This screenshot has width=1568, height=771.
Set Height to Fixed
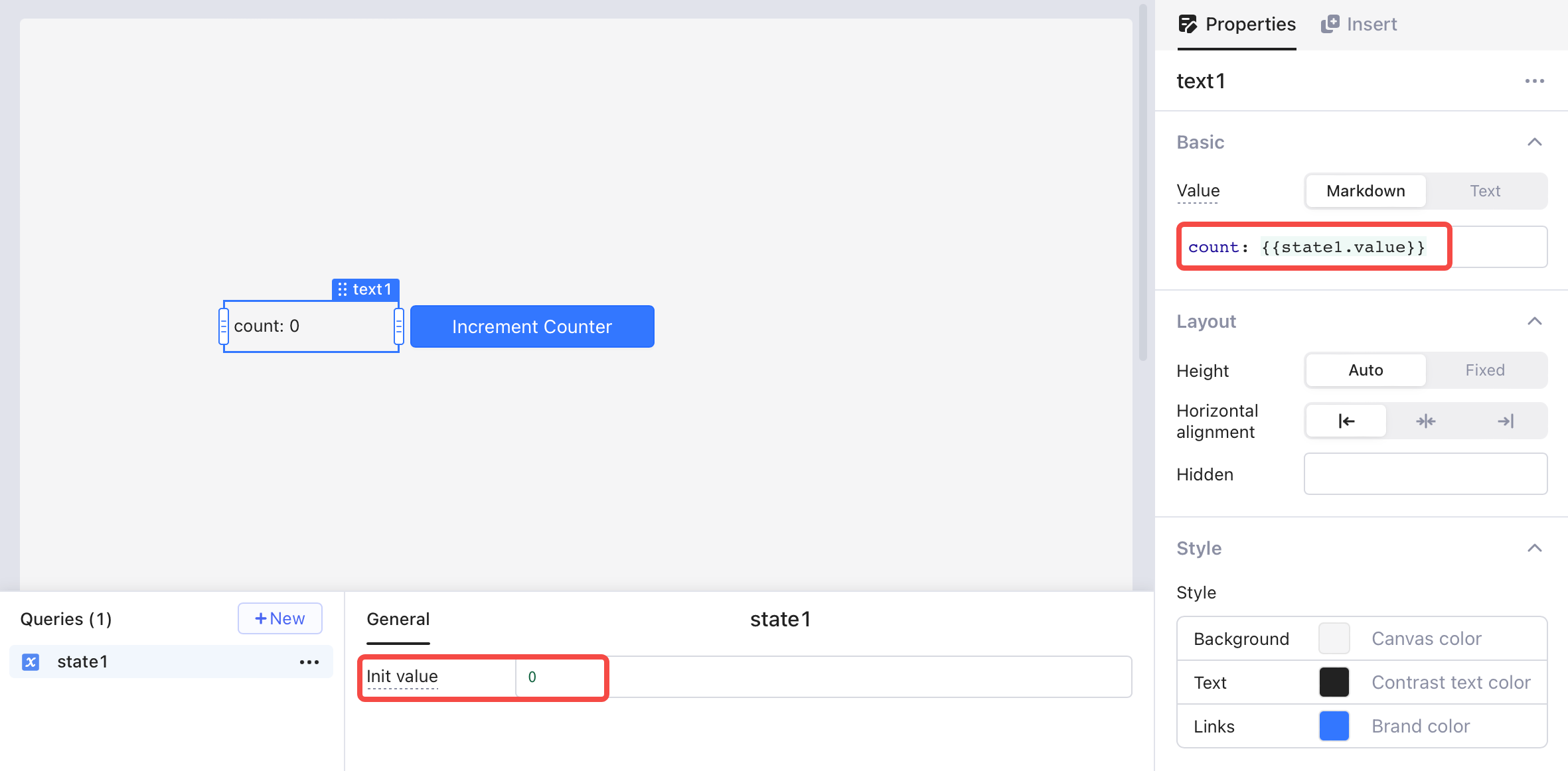pos(1484,370)
